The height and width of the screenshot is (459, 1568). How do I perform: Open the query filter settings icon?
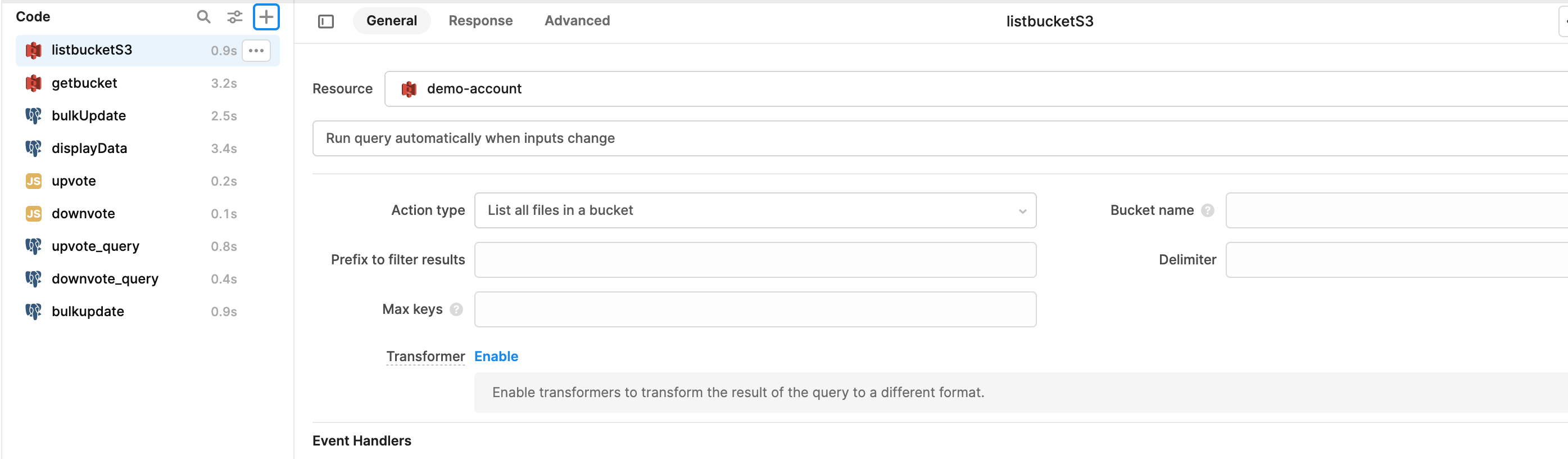point(234,17)
